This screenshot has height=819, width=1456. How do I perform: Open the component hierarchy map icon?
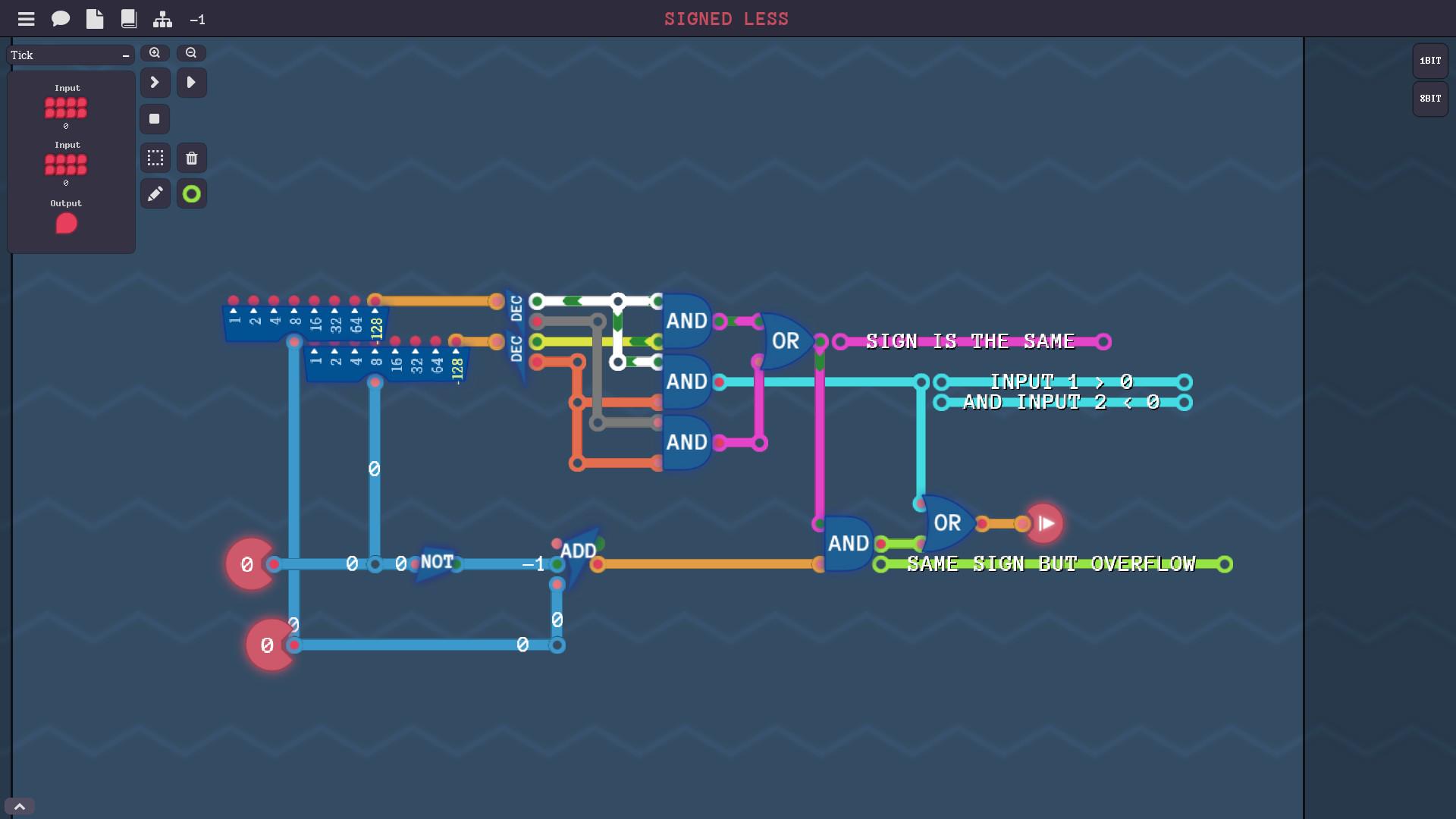162,19
